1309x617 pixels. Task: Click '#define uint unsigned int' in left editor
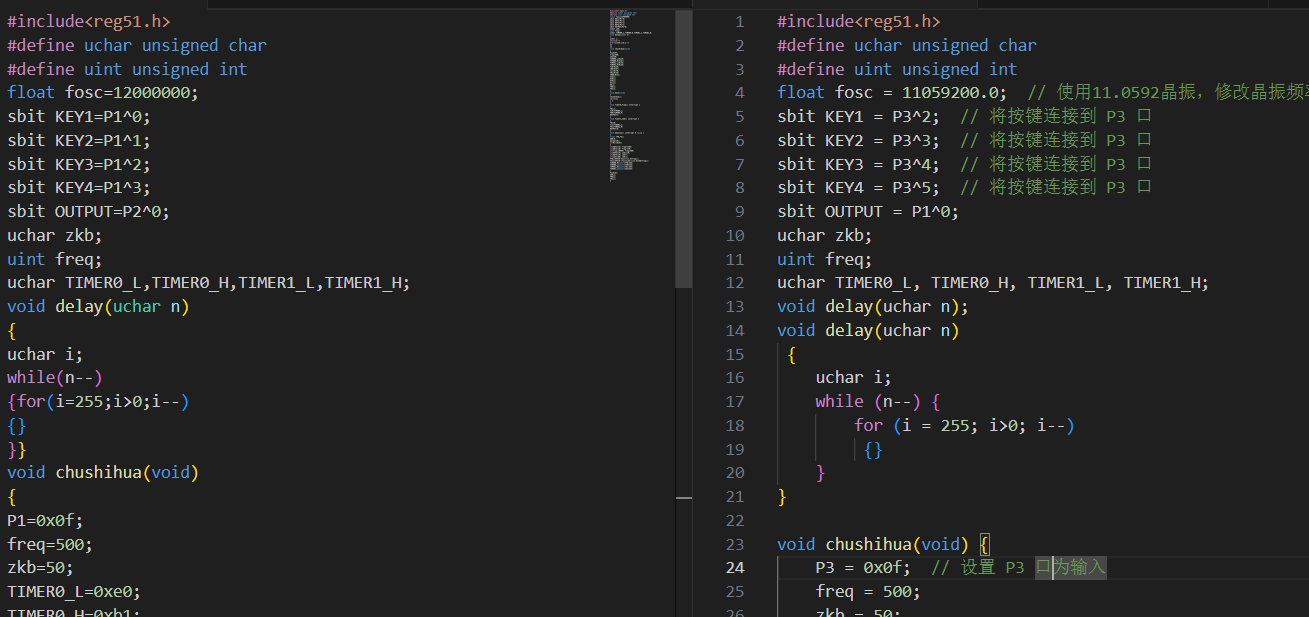(127, 69)
